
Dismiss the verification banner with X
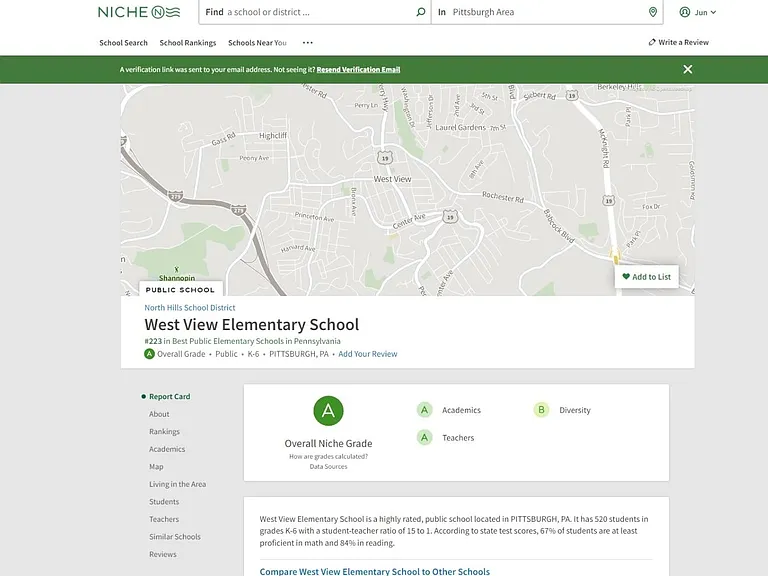point(688,70)
